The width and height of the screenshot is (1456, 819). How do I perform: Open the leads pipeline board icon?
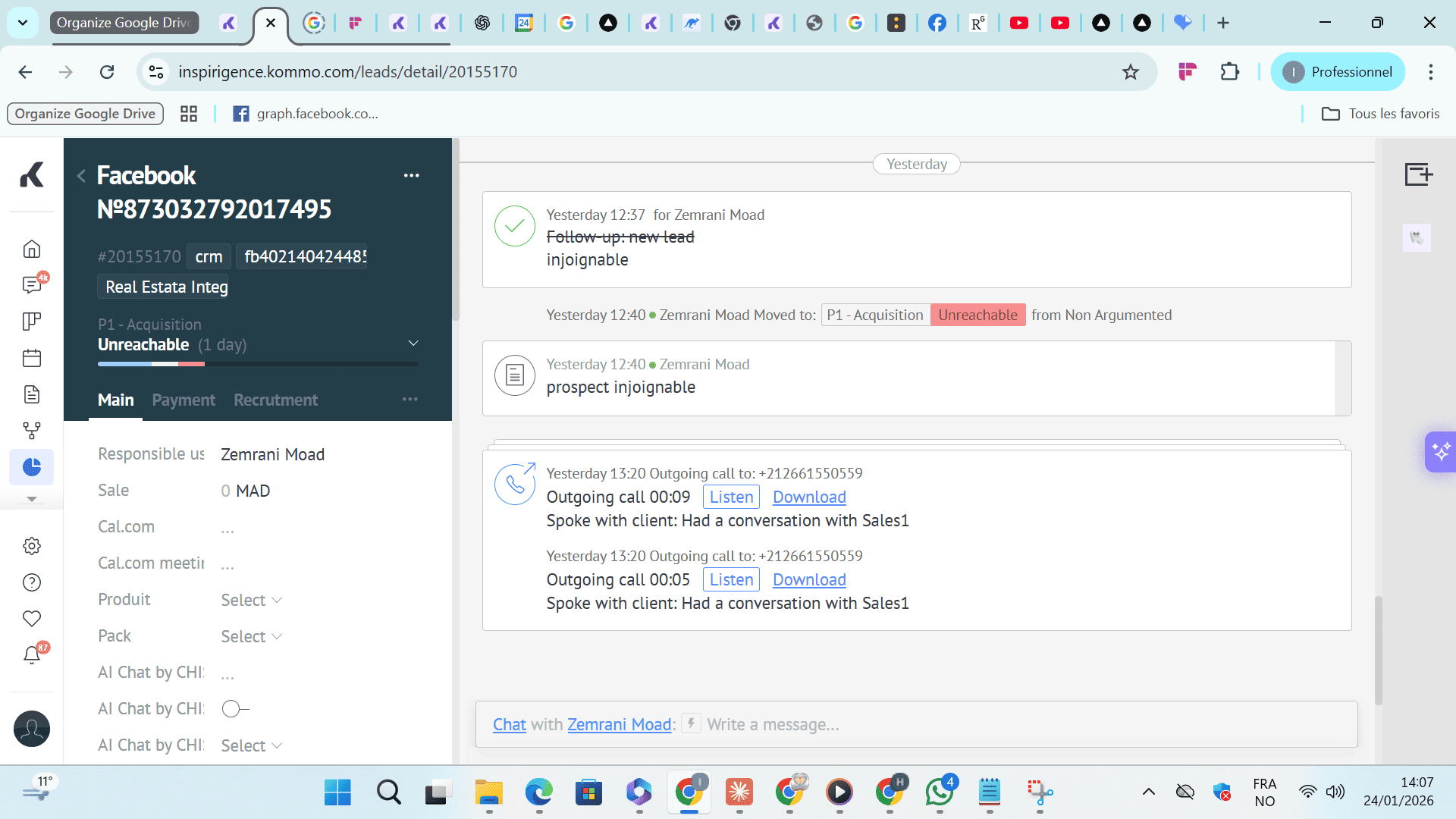click(32, 322)
